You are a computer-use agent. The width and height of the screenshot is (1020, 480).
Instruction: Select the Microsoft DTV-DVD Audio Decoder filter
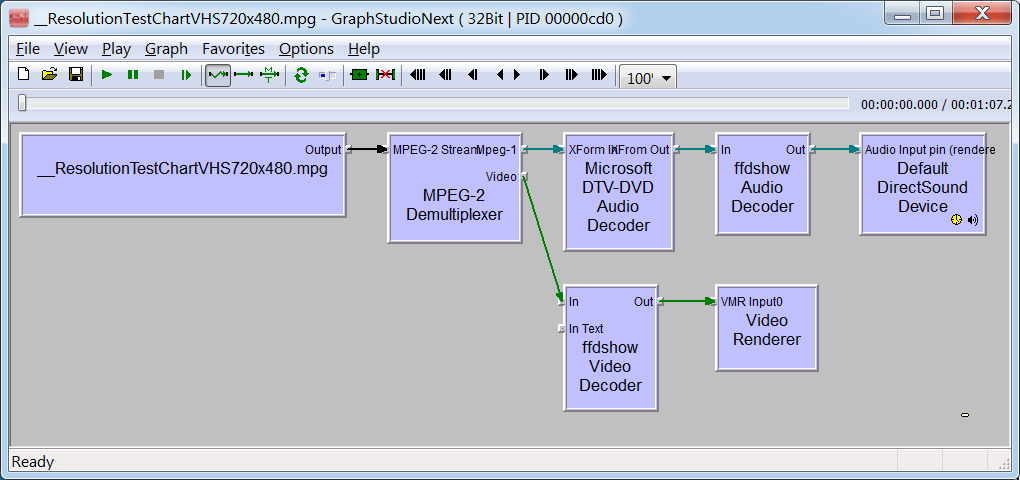pyautogui.click(x=618, y=192)
